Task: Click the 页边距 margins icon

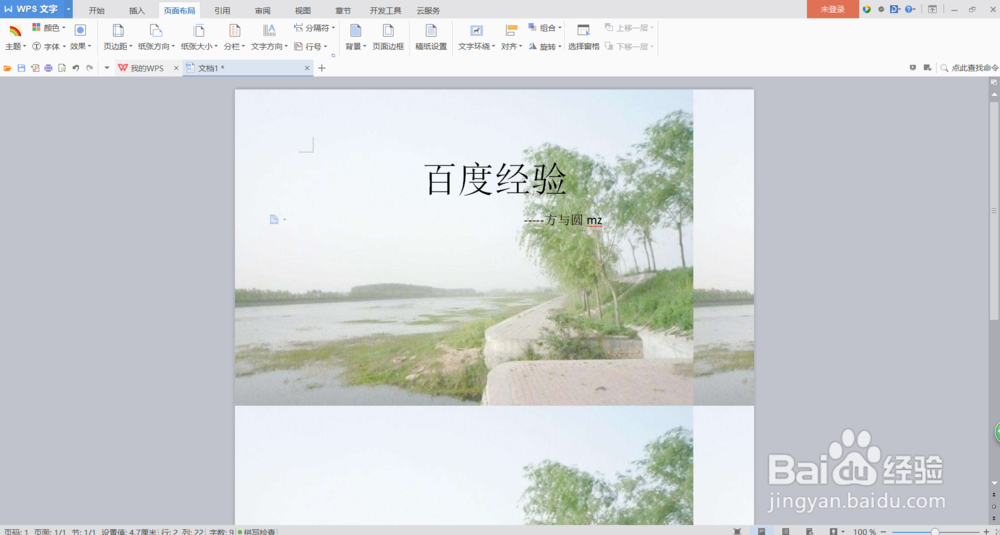Action: [118, 30]
